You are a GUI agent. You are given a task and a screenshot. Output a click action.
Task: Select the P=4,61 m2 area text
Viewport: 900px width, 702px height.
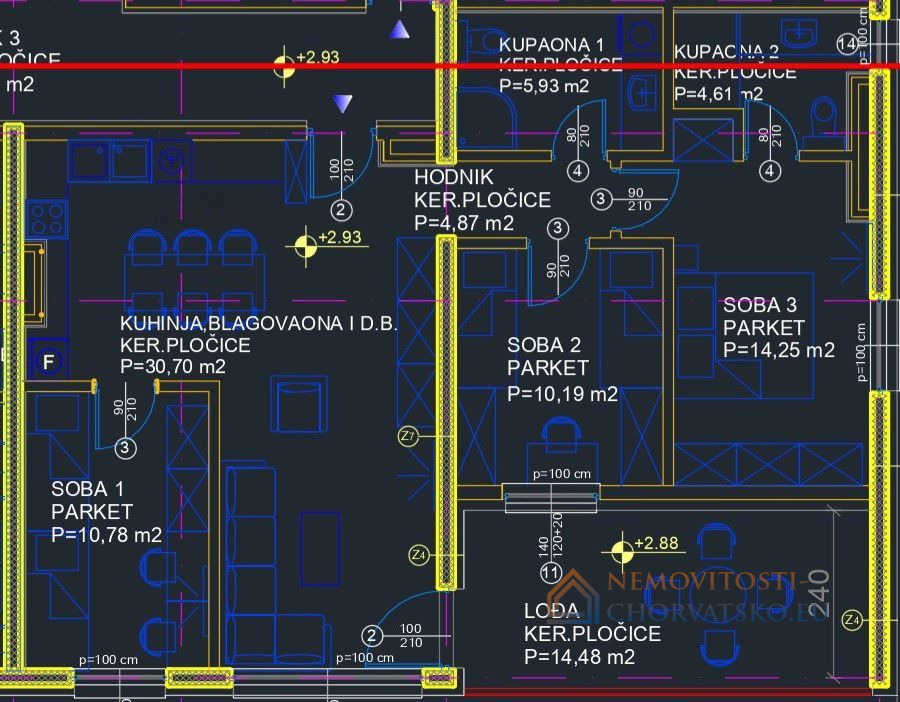[x=719, y=94]
